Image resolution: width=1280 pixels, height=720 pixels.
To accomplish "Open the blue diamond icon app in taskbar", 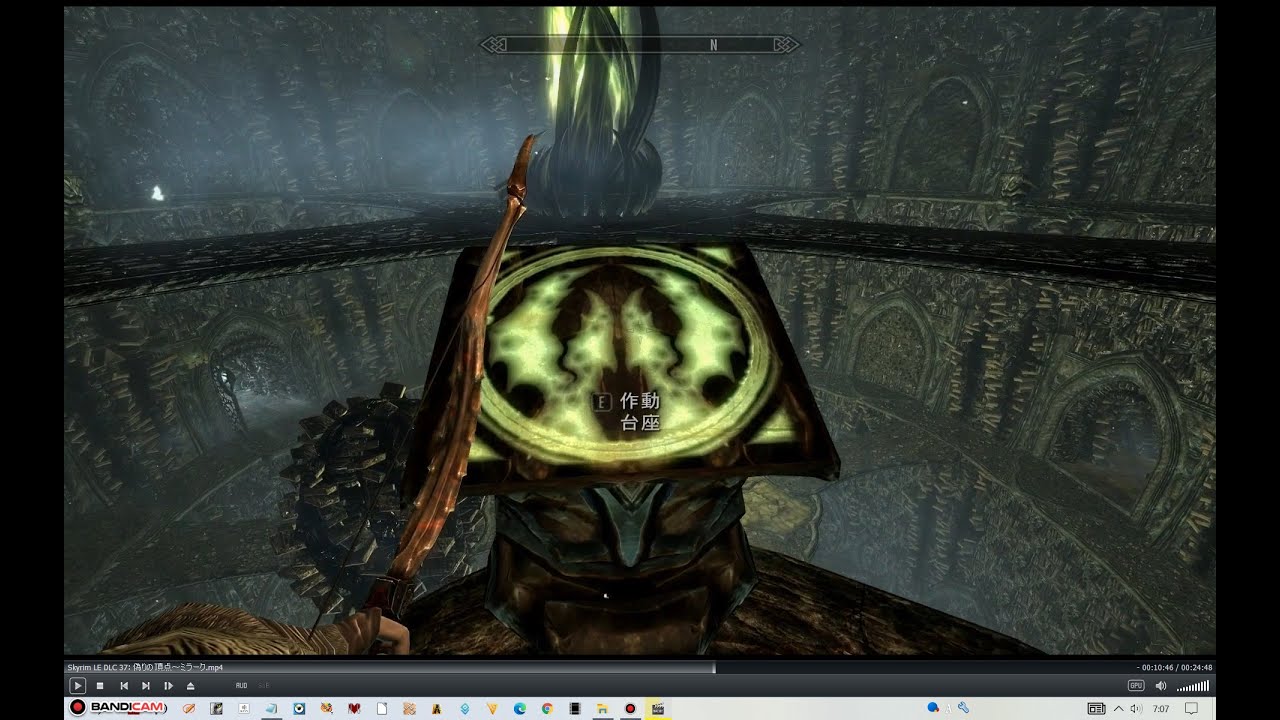I will 465,708.
